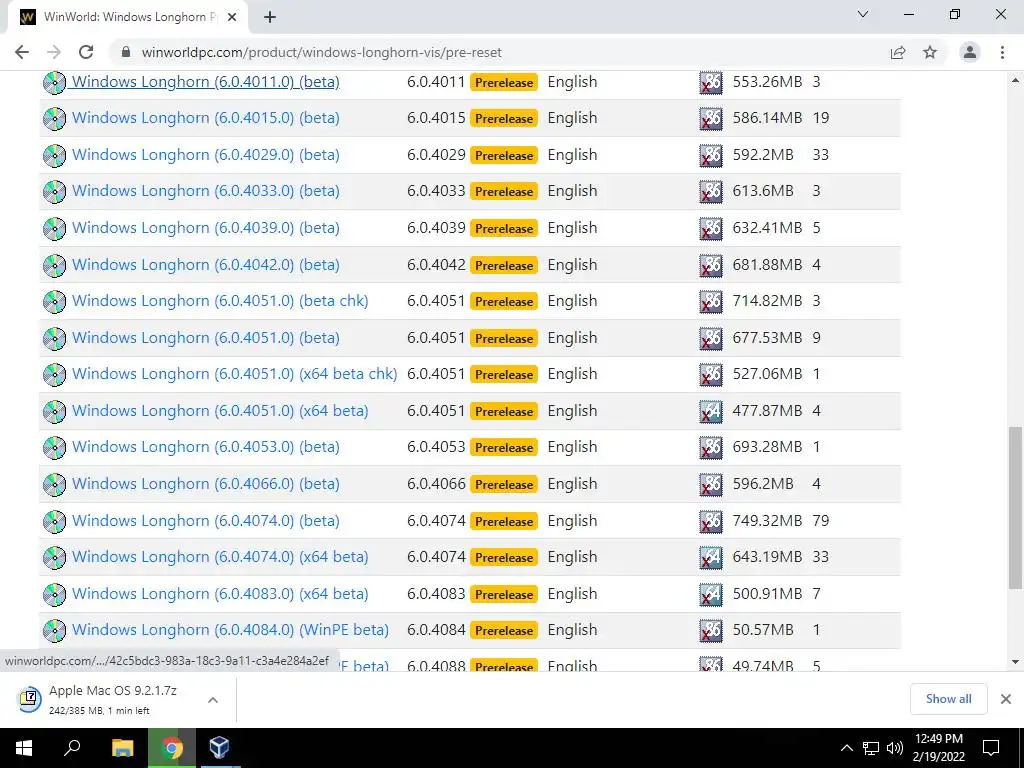Viewport: 1024px width, 768px height.
Task: Select the WinWorld: Windows Longhorn tab
Action: pyautogui.click(x=128, y=17)
